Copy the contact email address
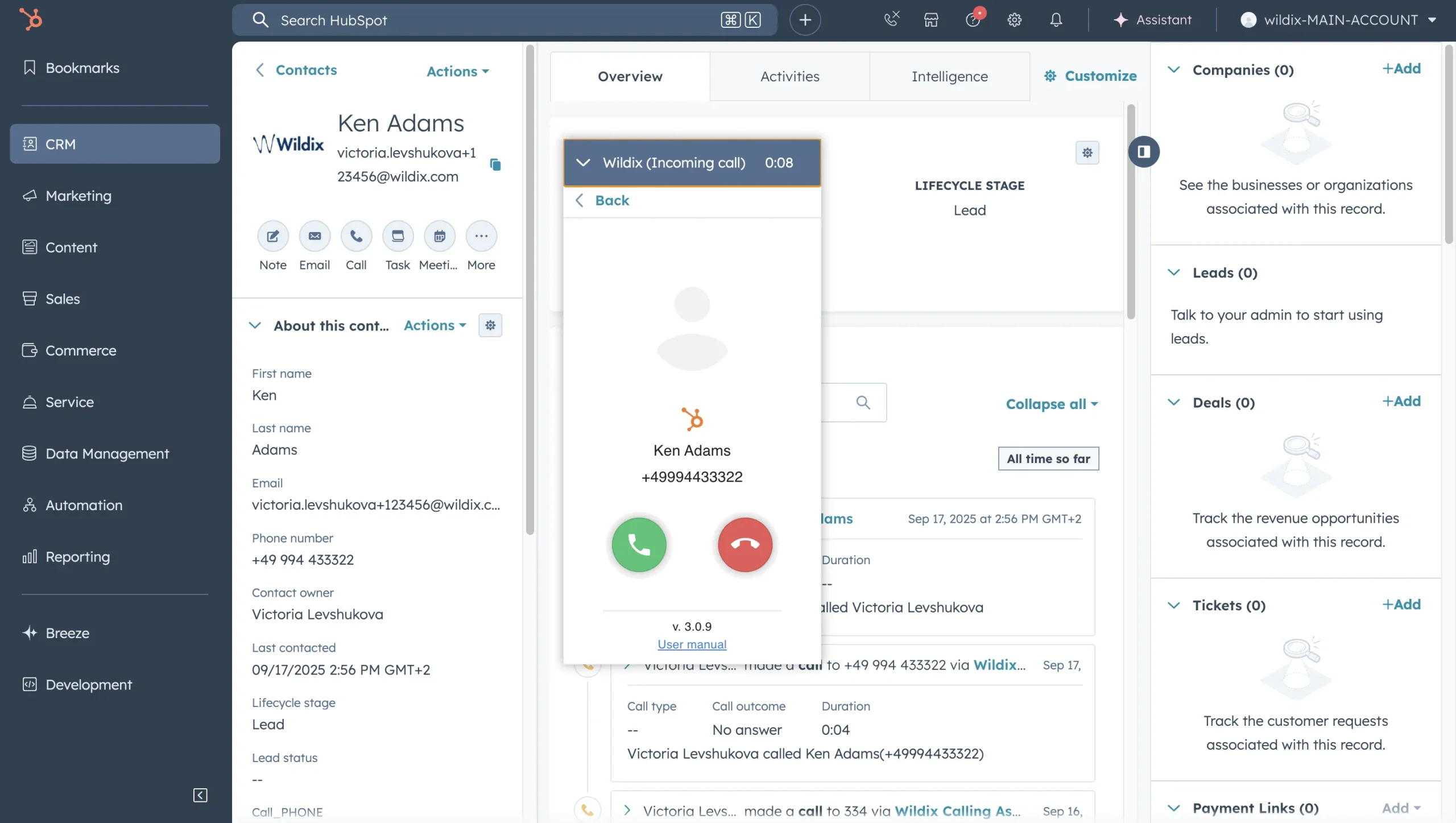1456x823 pixels. (495, 165)
